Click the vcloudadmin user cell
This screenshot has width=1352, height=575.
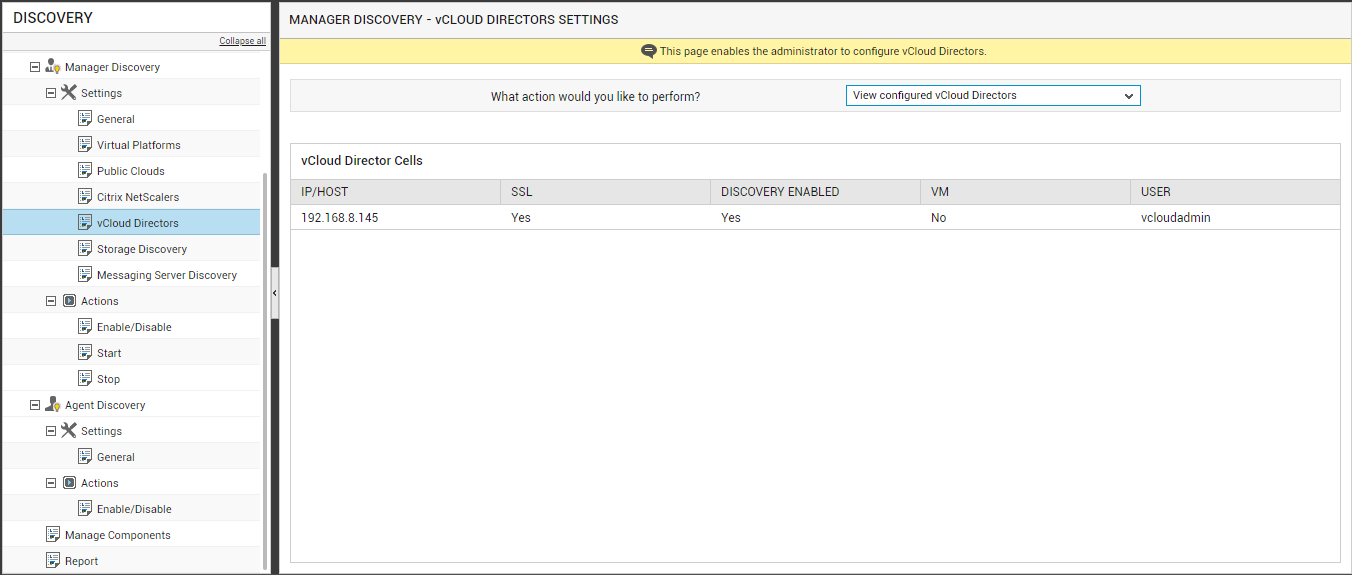click(x=1235, y=217)
